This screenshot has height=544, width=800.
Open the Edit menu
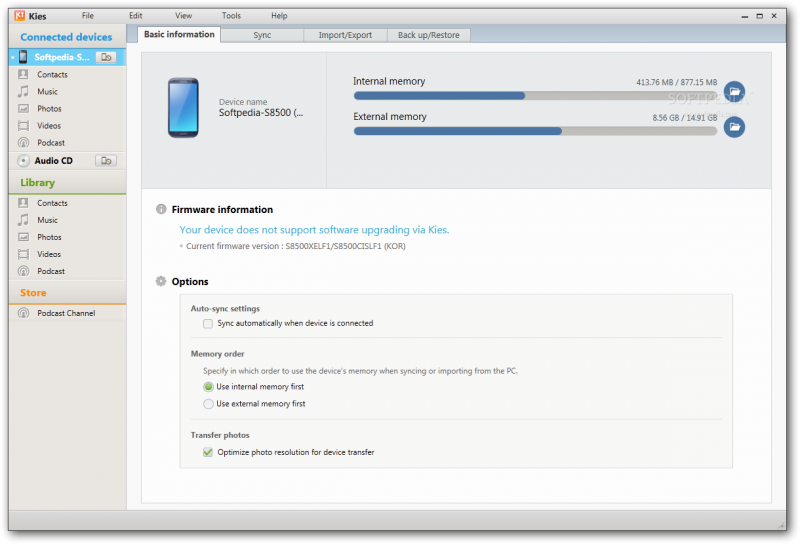136,16
